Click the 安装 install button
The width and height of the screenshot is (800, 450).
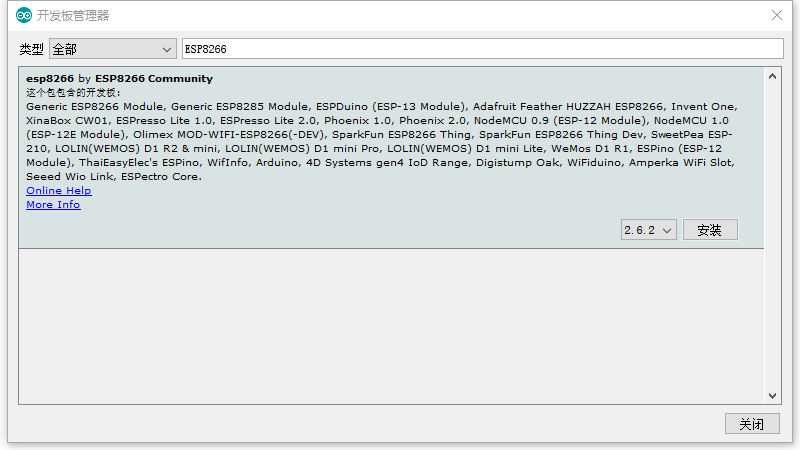coord(710,230)
